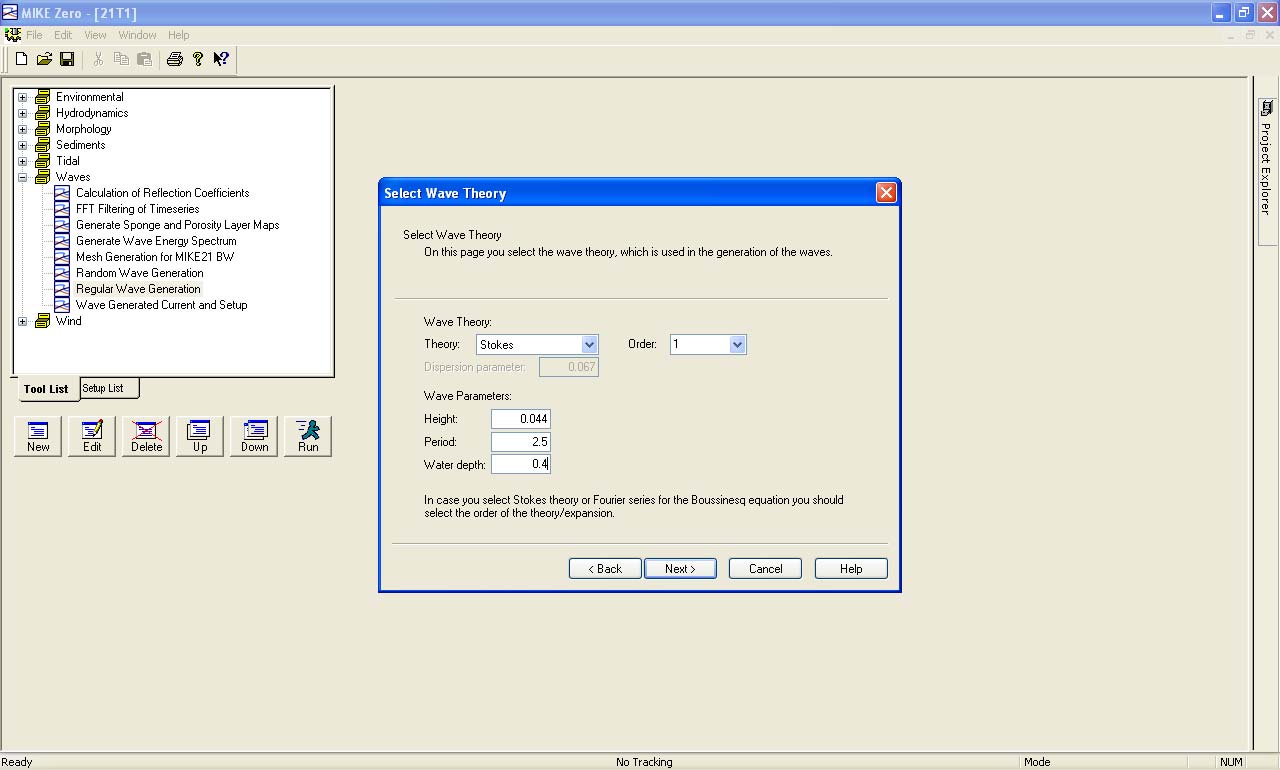This screenshot has width=1280, height=770.
Task: Expand the Environmental tree node
Action: (x=23, y=97)
